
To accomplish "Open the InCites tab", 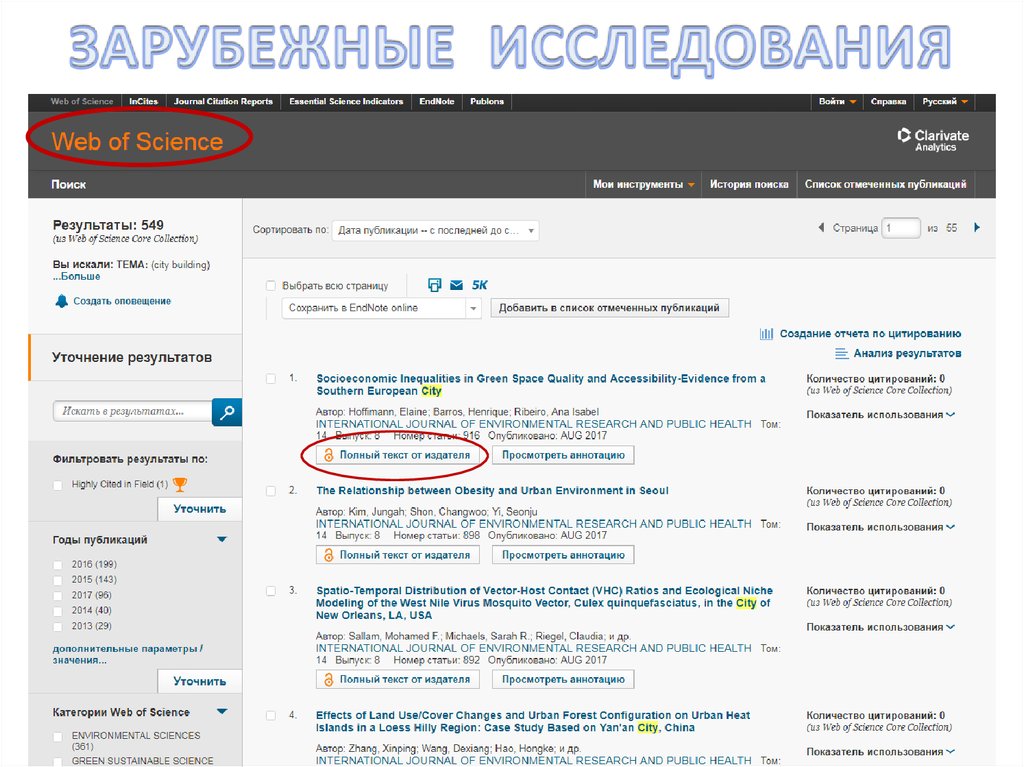I will [143, 102].
